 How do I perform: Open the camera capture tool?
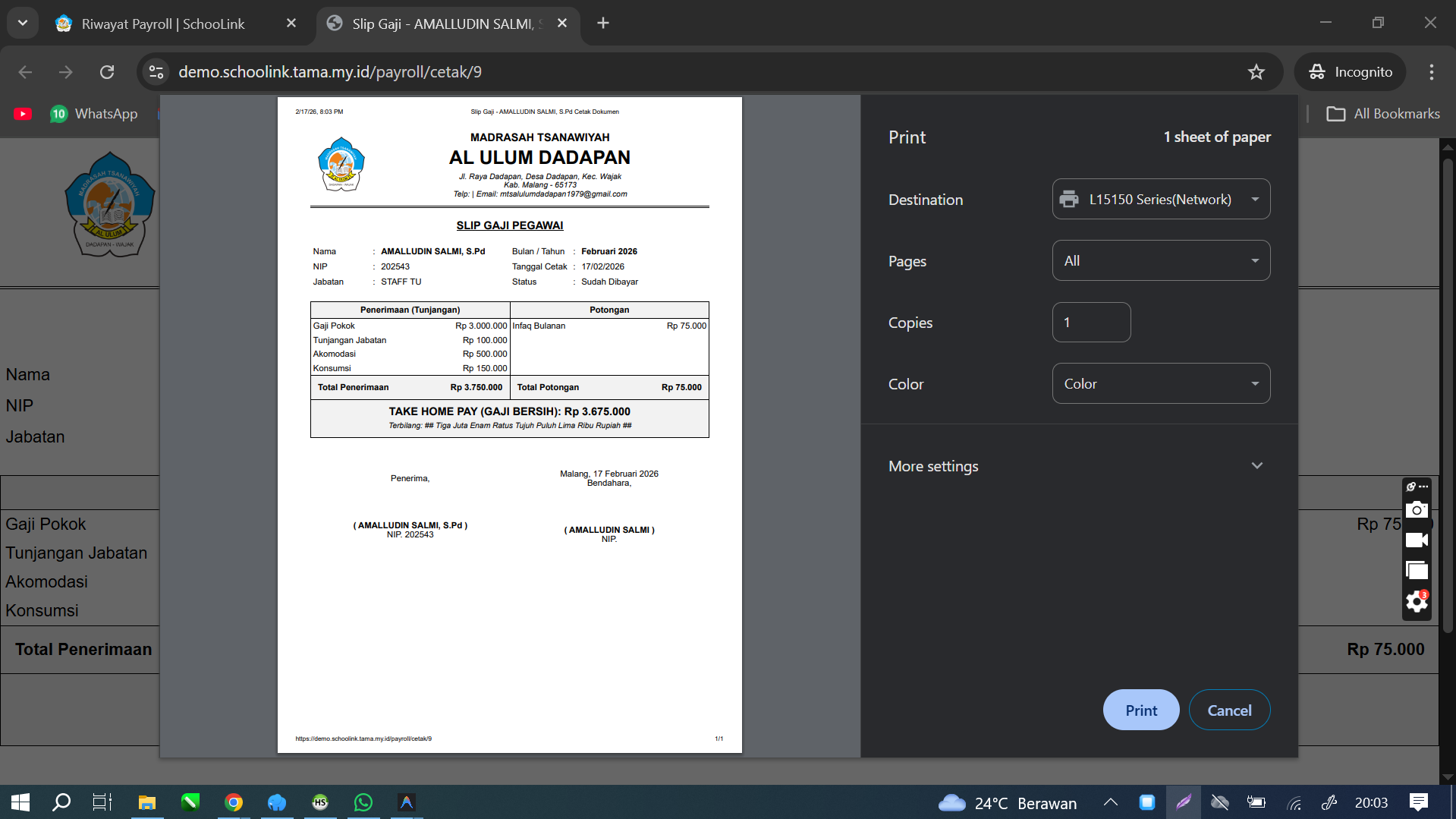1416,509
